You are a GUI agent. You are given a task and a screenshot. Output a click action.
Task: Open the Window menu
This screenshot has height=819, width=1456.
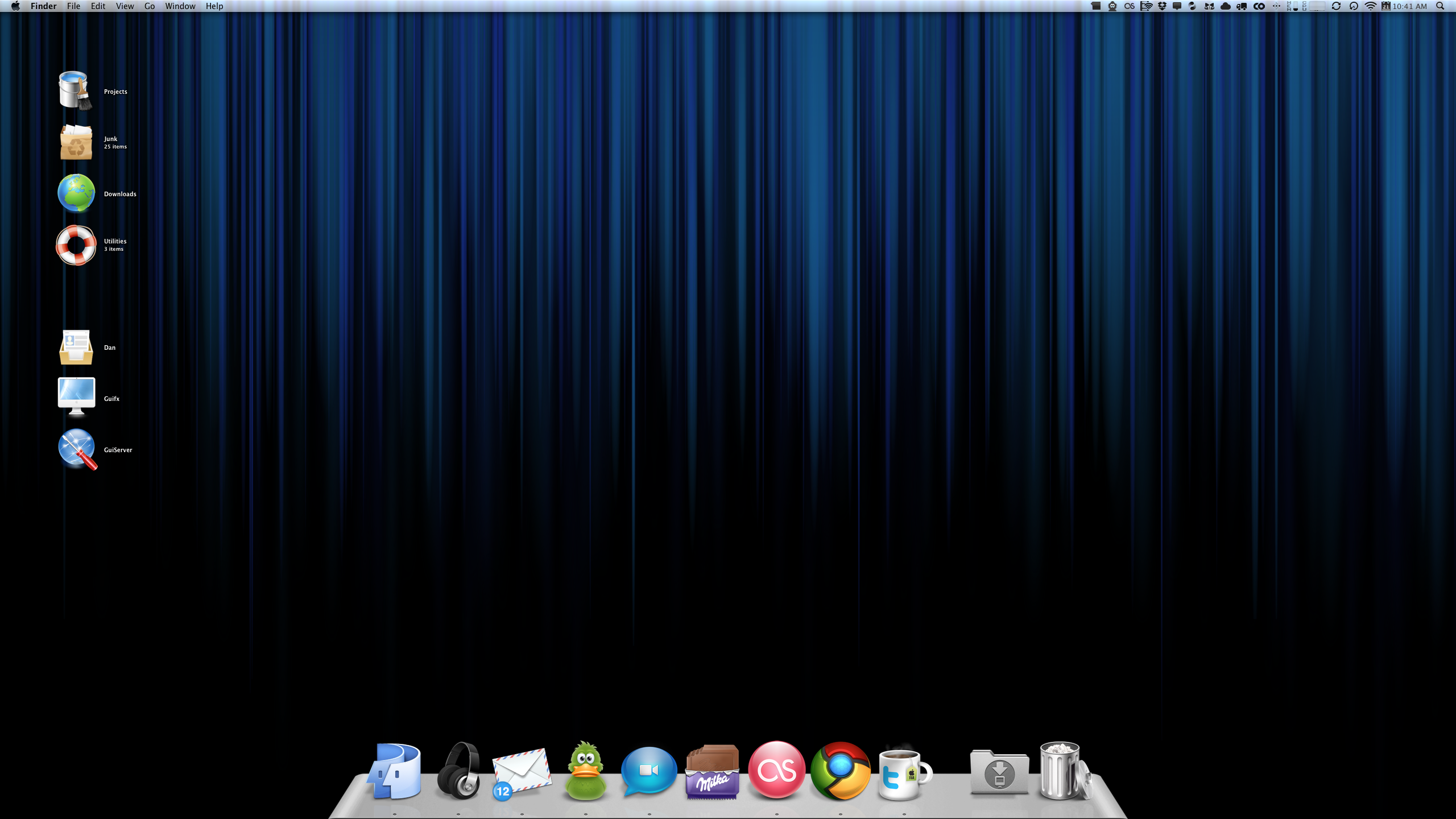point(180,6)
